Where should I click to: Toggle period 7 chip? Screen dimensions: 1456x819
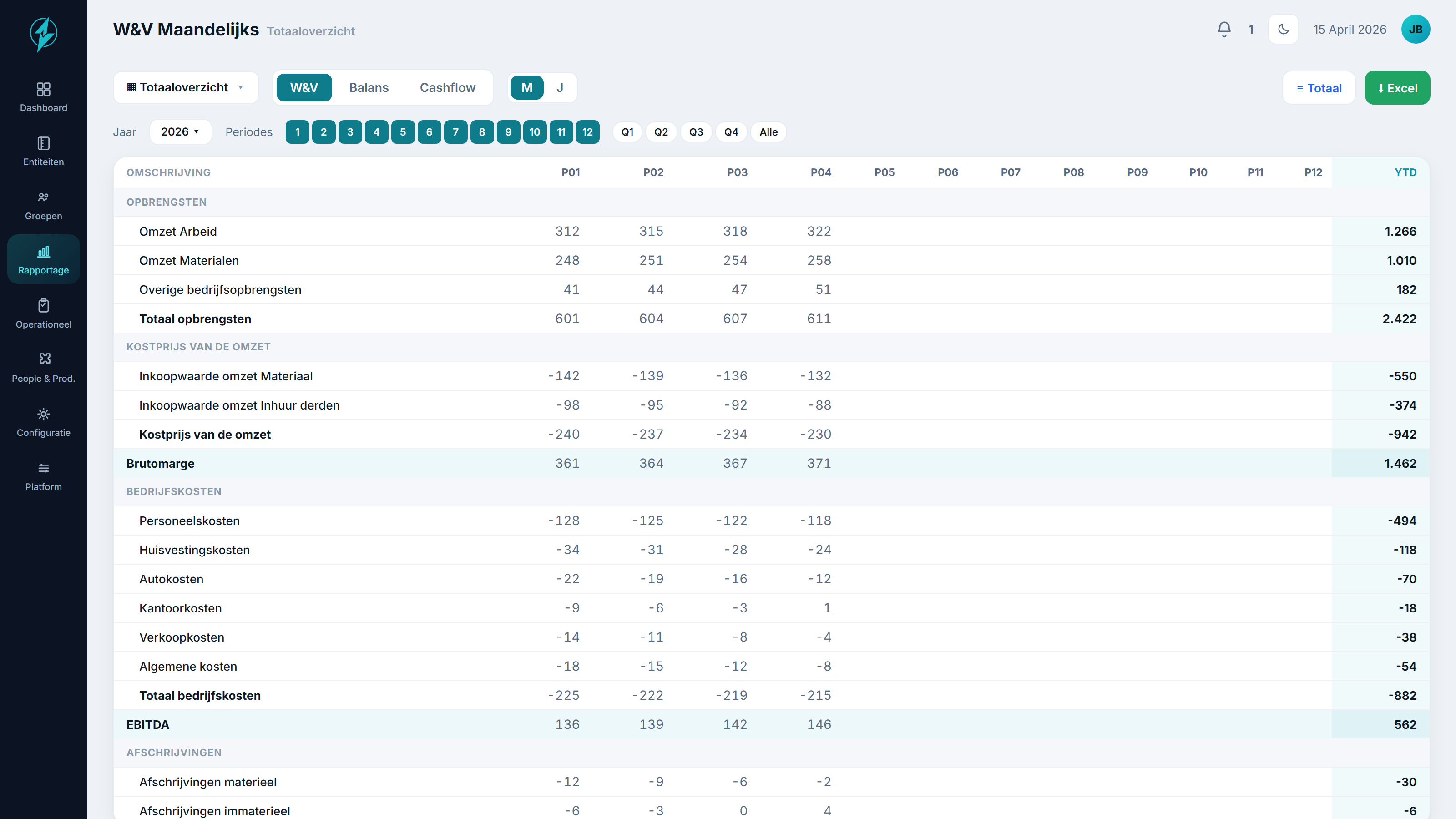point(455,132)
